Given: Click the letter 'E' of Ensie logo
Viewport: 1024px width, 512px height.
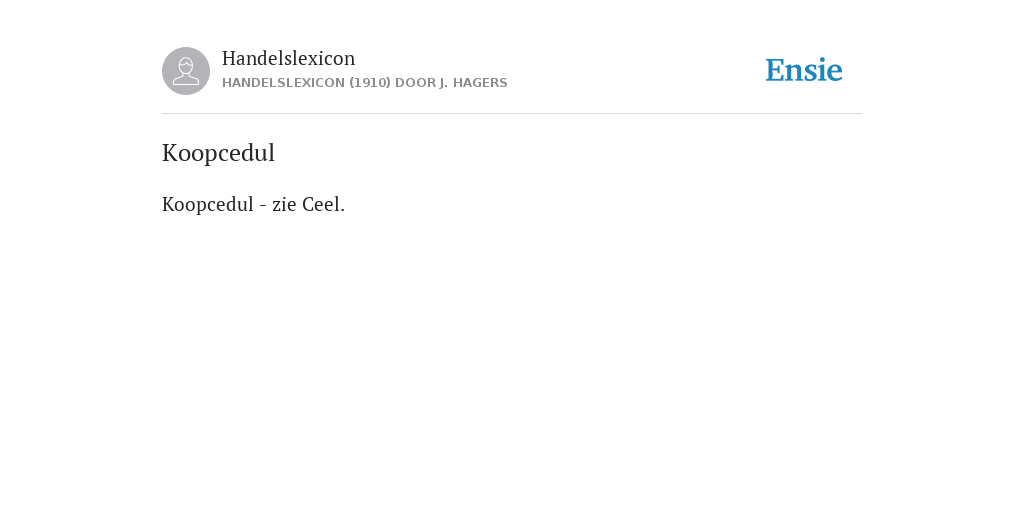Looking at the screenshot, I should pyautogui.click(x=775, y=71).
